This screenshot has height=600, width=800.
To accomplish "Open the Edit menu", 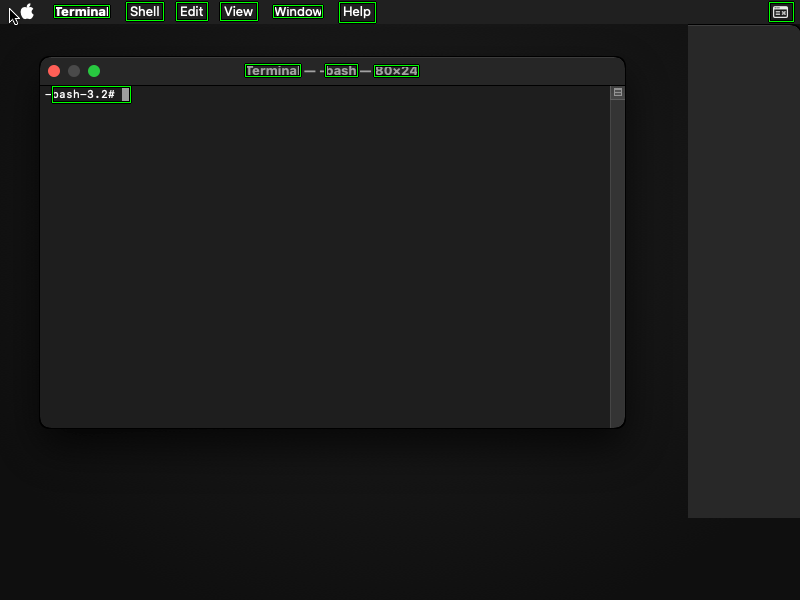I will (x=191, y=12).
